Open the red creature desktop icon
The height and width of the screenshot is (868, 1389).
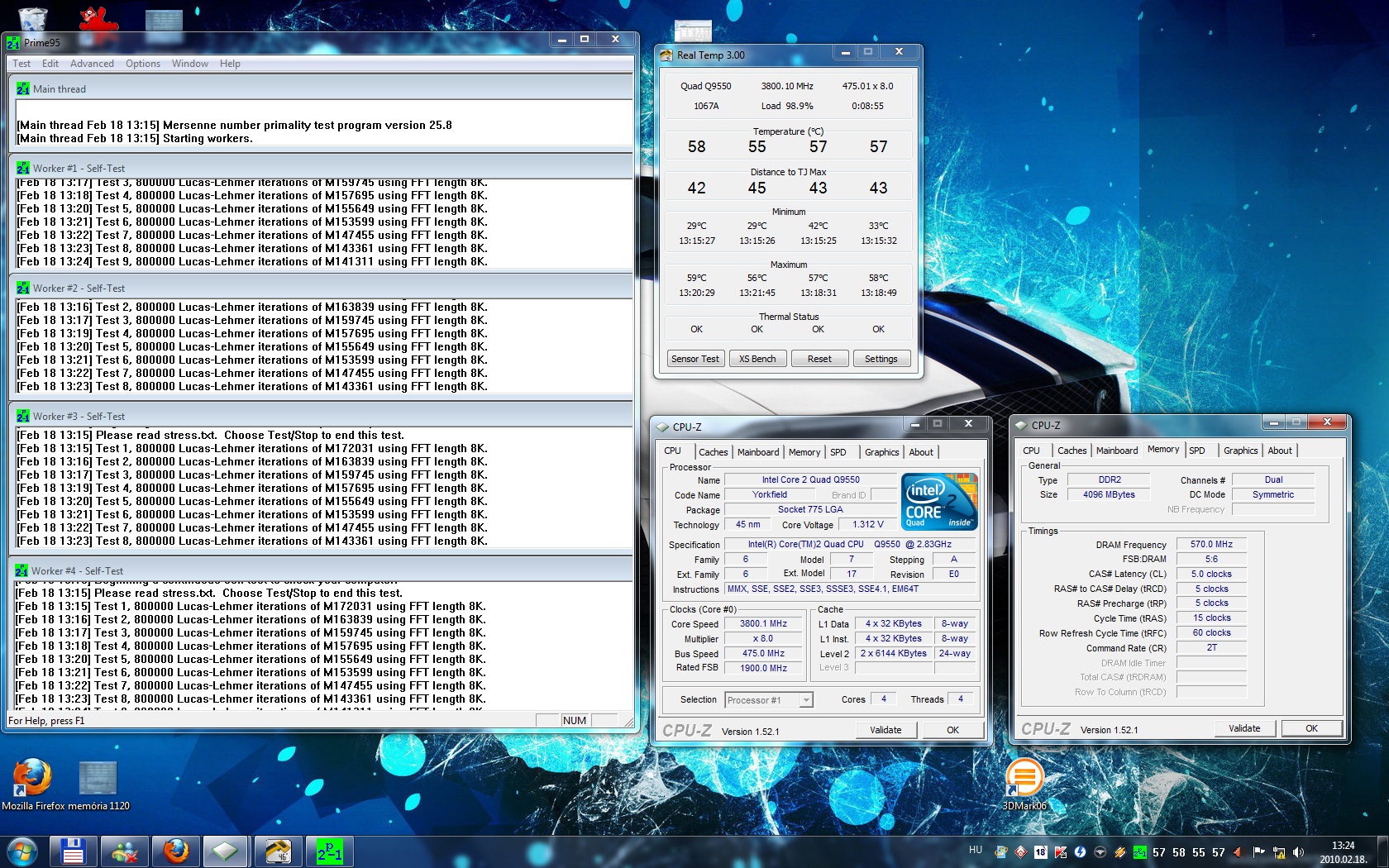[98, 18]
